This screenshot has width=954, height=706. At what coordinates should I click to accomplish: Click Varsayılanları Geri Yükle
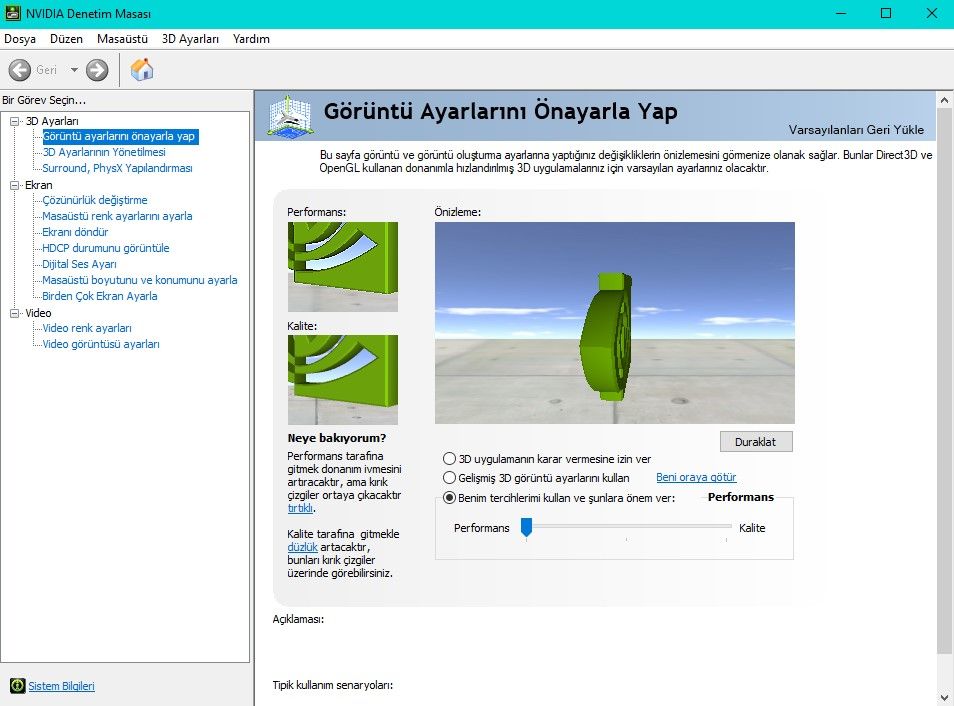coord(856,130)
